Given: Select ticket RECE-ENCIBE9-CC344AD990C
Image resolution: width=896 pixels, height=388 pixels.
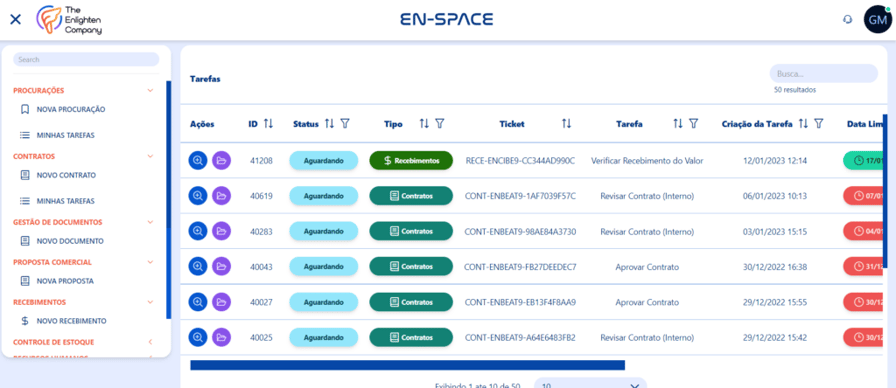Looking at the screenshot, I should click(x=520, y=161).
